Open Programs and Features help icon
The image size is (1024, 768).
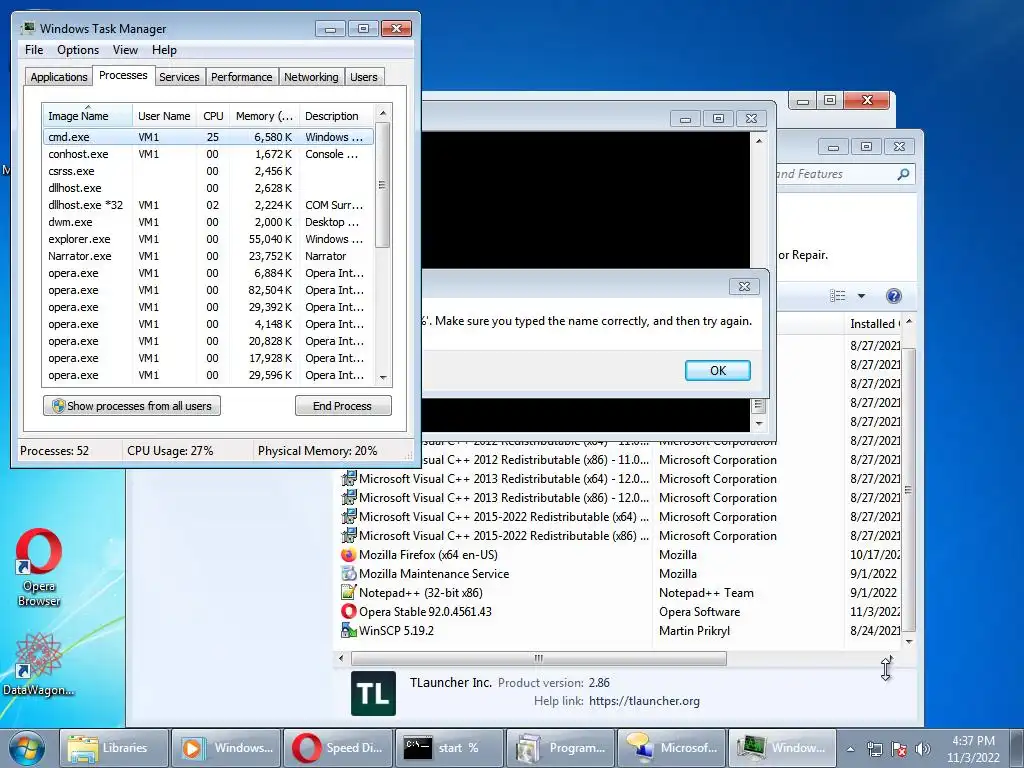(893, 296)
